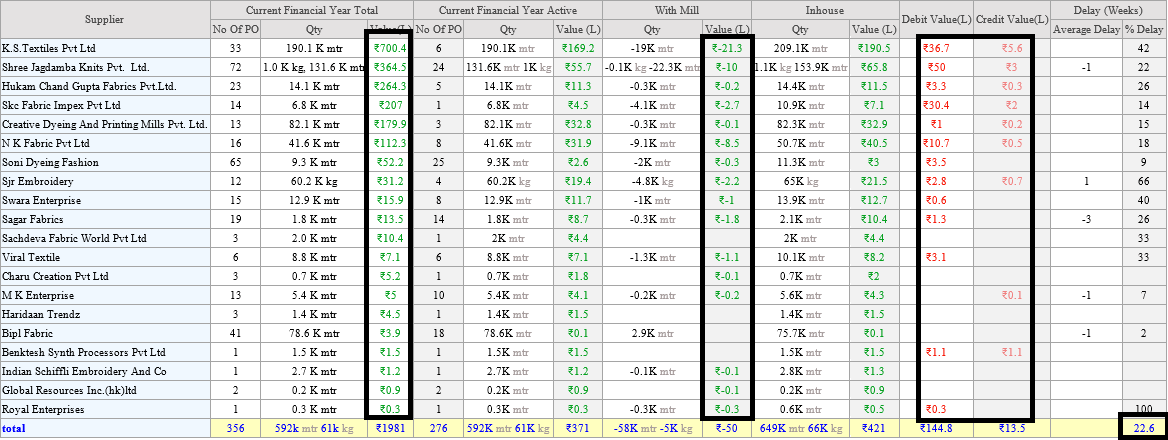The height and width of the screenshot is (440, 1168).
Task: Click the ₹264.3 total value cell
Action: click(390, 86)
